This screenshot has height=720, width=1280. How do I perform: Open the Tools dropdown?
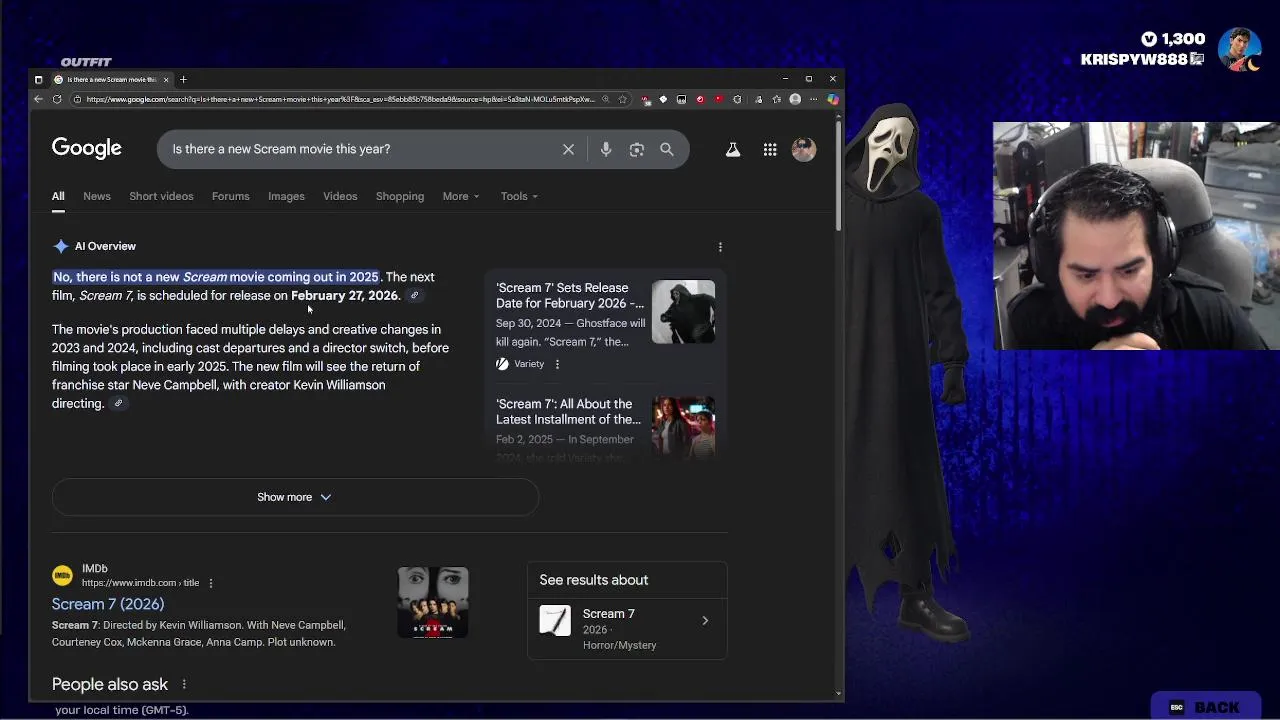(519, 196)
